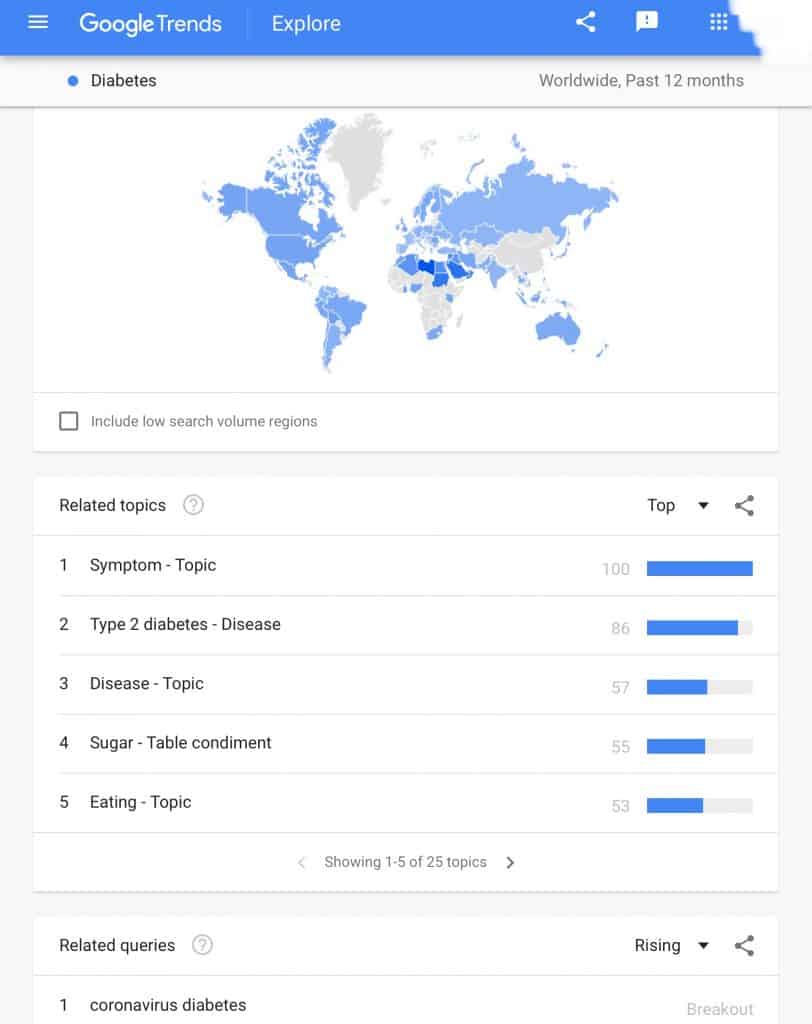Screen dimensions: 812x1024
Task: Open the Google apps grid
Action: pyautogui.click(x=719, y=22)
